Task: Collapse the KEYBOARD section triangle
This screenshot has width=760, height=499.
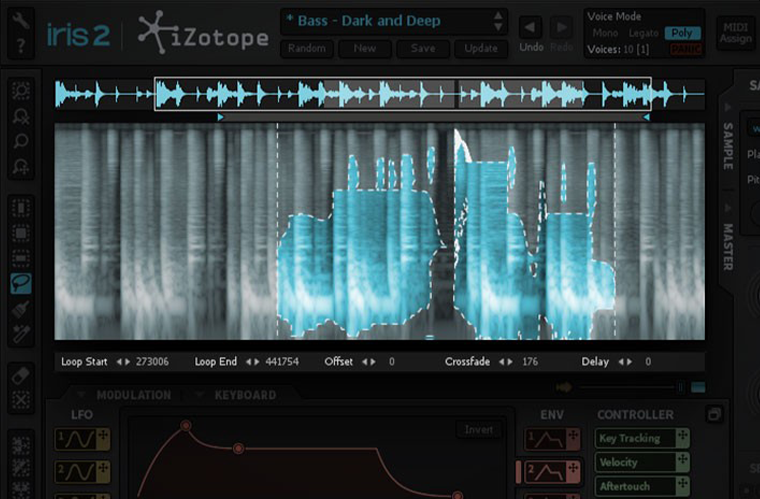Action: 199,395
